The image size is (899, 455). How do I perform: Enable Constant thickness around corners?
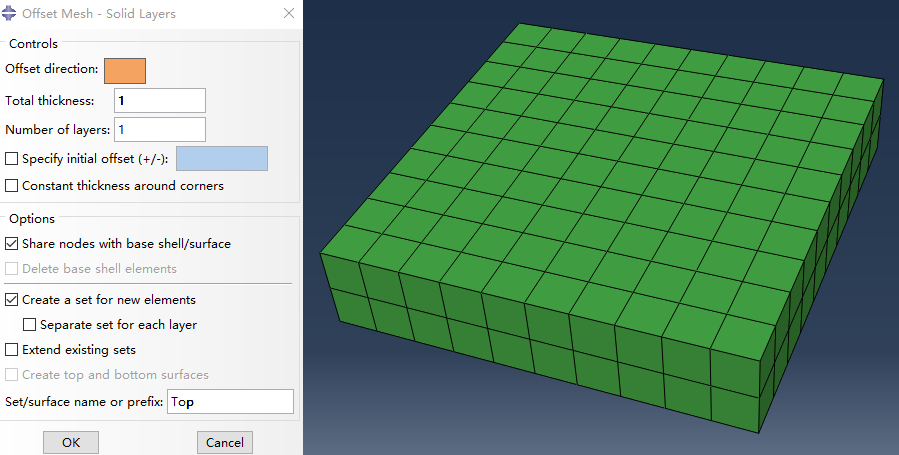(11, 186)
